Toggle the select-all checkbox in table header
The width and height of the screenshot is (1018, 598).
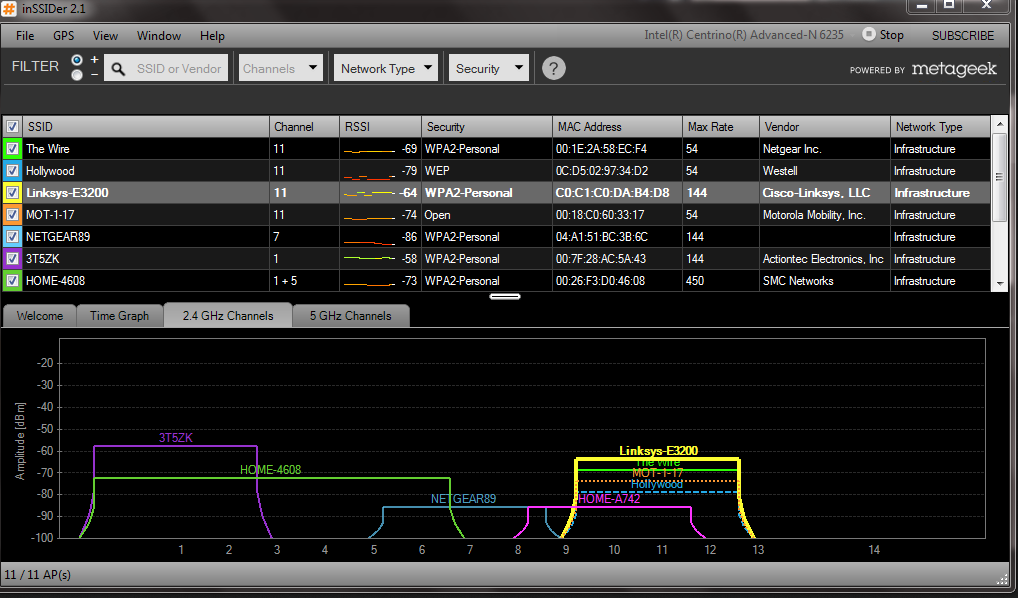pos(12,127)
